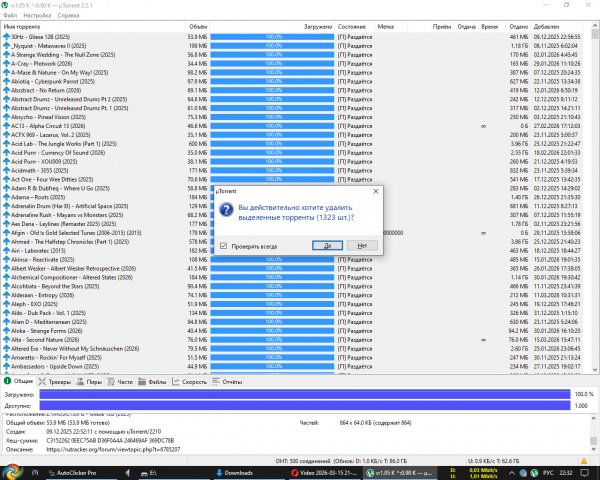Close the µTorrent confirmation dialog
The width and height of the screenshot is (600, 480).
pyautogui.click(x=373, y=189)
